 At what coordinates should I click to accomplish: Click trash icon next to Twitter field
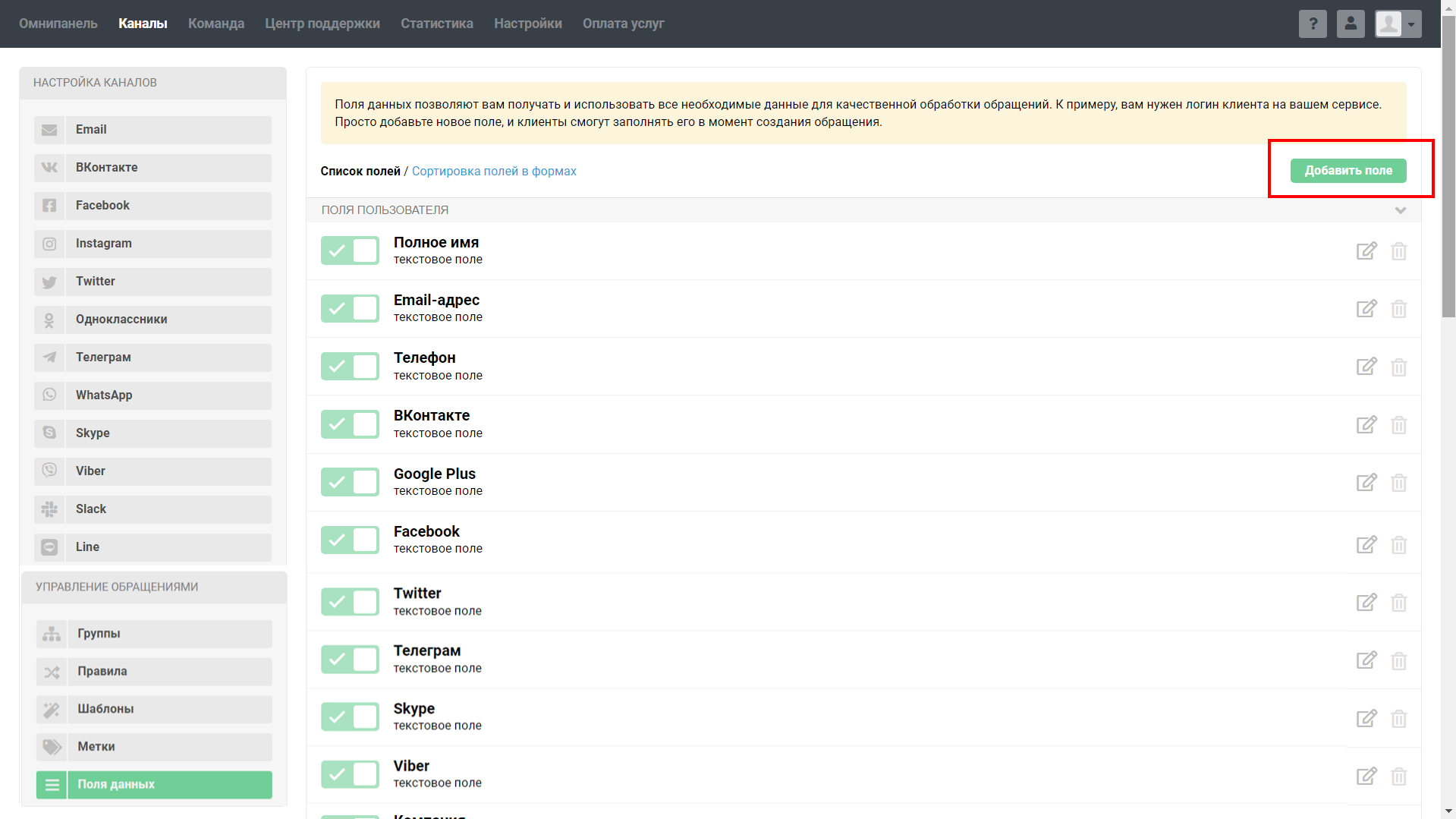[1398, 603]
